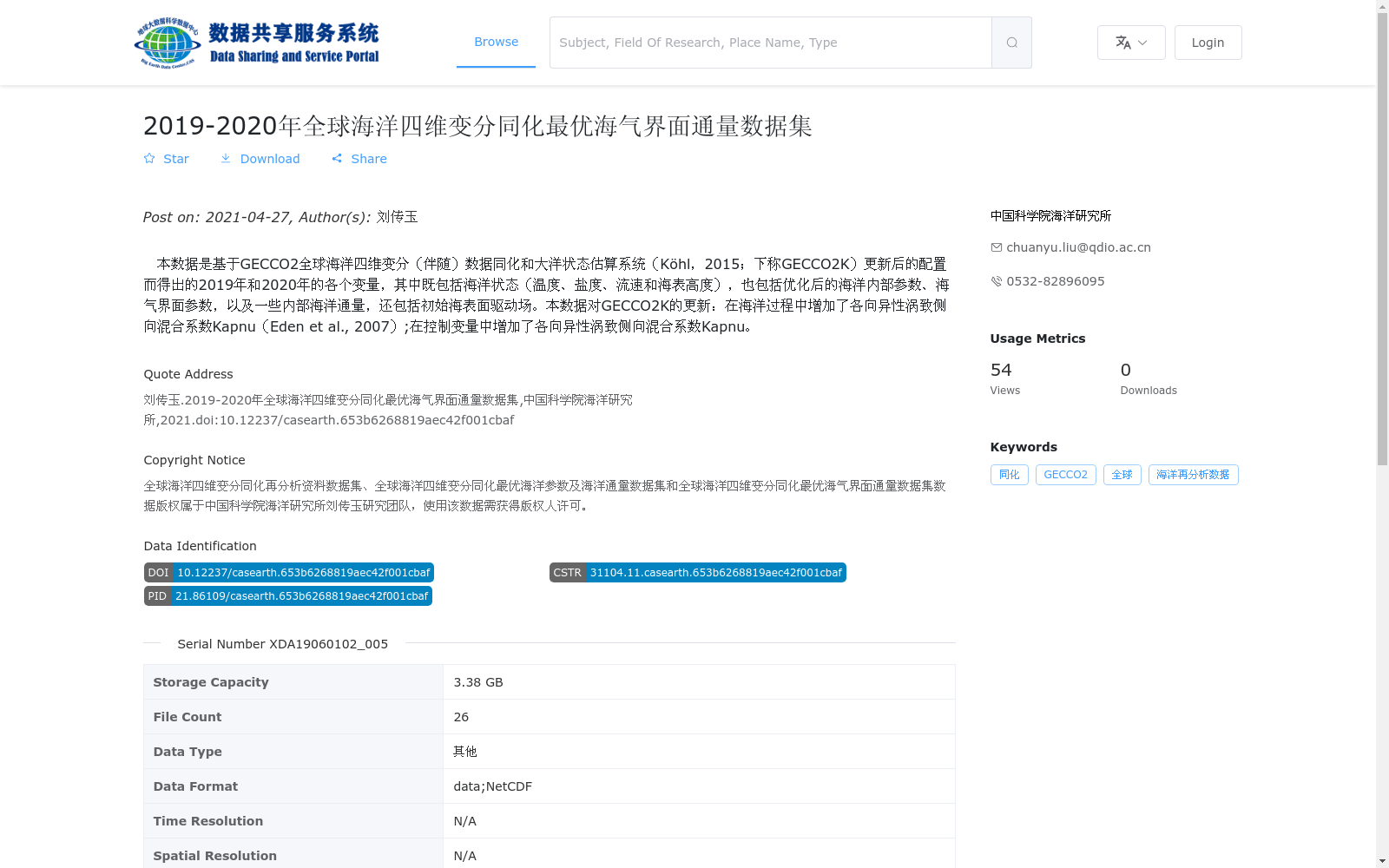Click the Spatial Resolution row label
The height and width of the screenshot is (868, 1389).
[x=215, y=856]
